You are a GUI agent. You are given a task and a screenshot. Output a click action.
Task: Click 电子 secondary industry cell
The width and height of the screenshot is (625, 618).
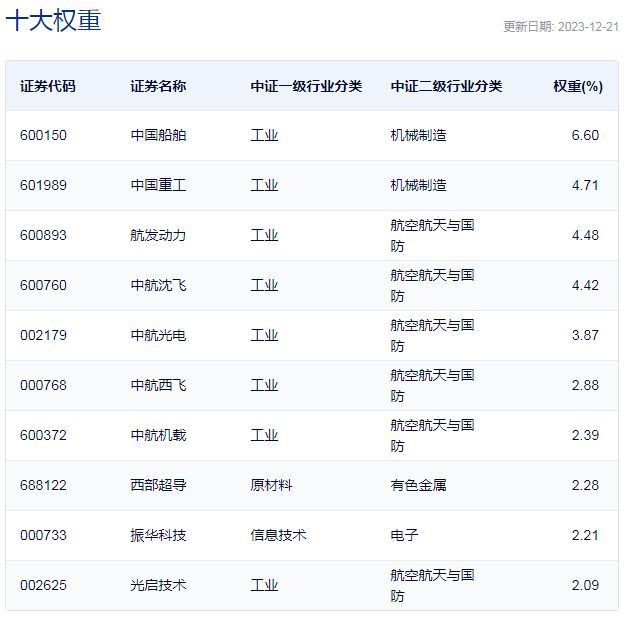405,535
